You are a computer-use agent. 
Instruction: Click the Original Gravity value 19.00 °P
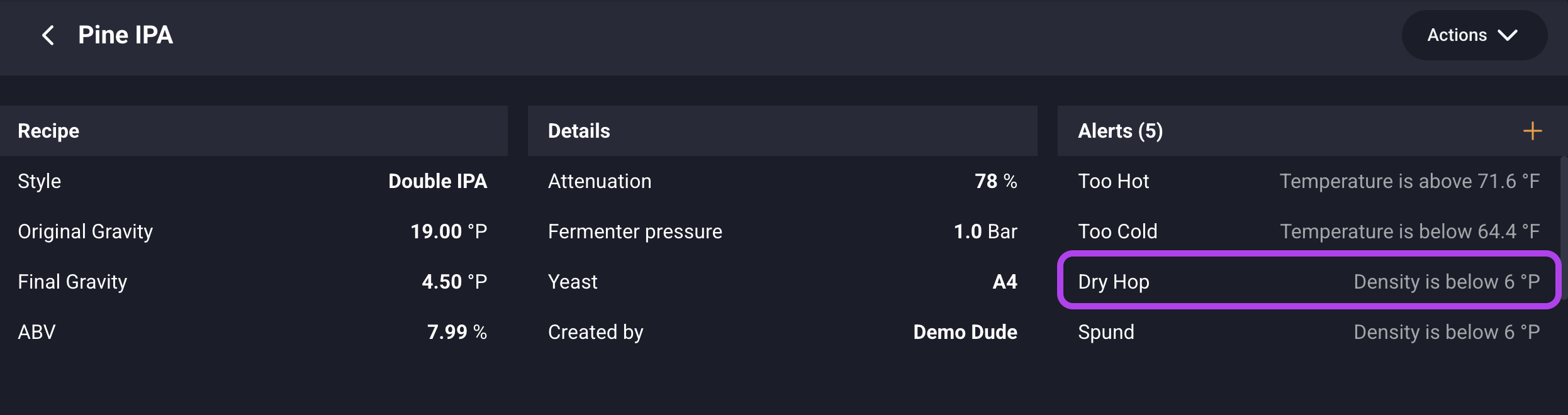pyautogui.click(x=449, y=231)
